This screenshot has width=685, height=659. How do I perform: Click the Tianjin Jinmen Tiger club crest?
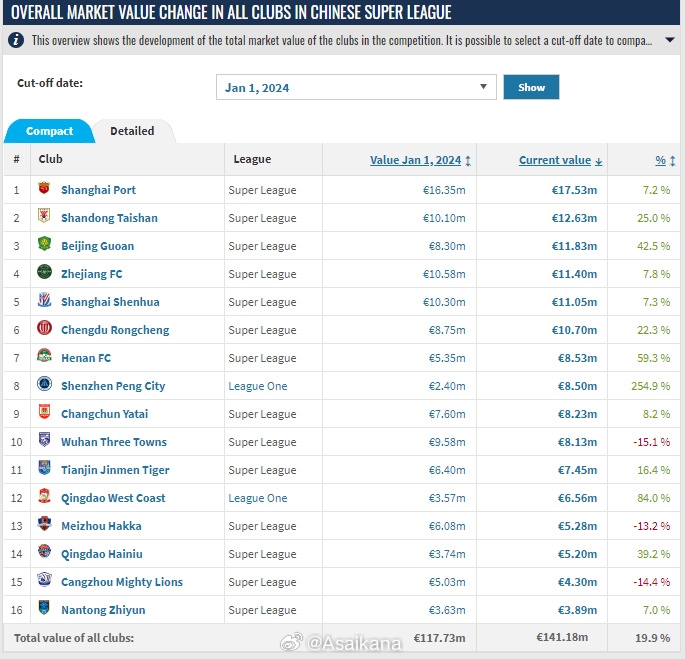44,468
